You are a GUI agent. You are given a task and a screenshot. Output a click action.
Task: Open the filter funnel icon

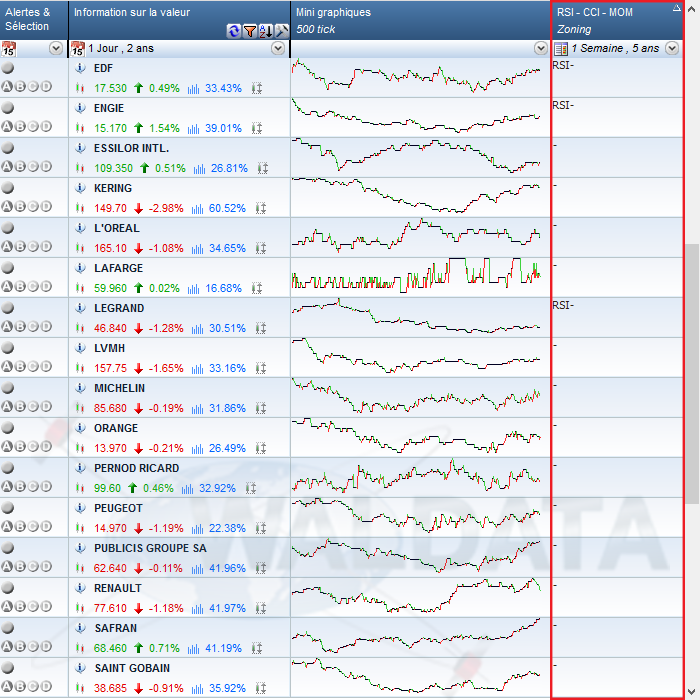coord(250,31)
